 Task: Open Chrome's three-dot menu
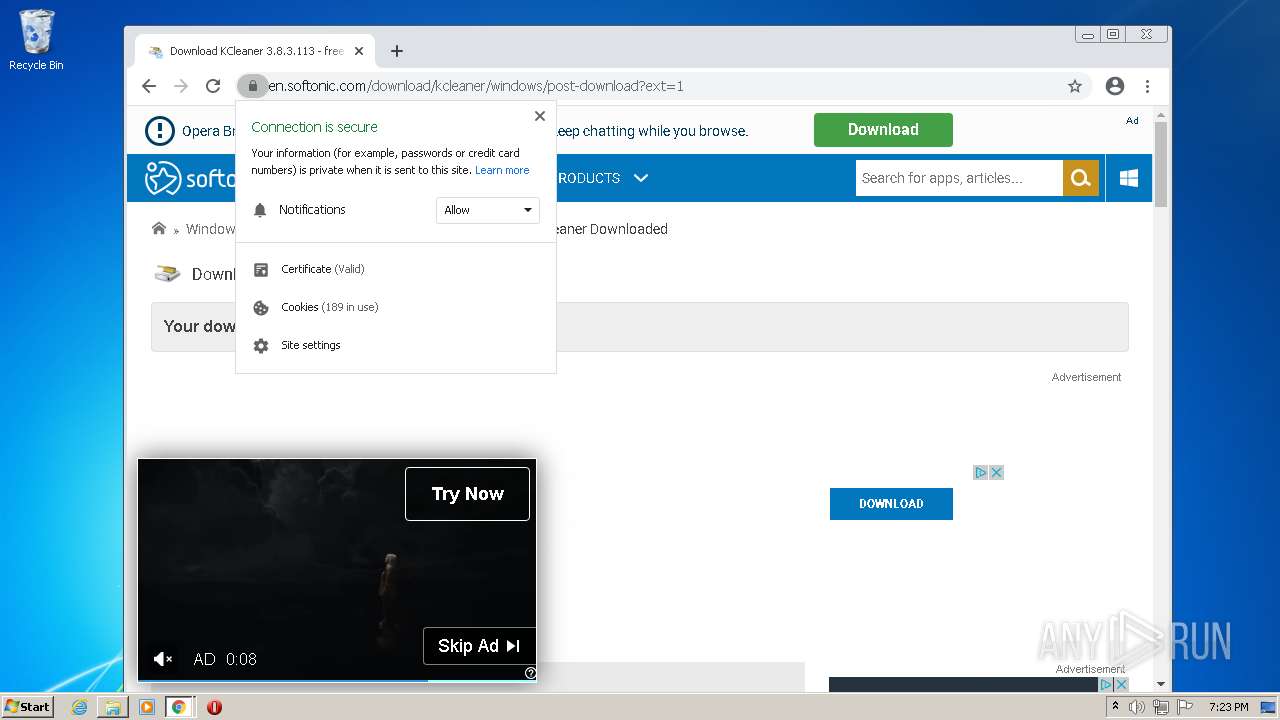(x=1147, y=86)
